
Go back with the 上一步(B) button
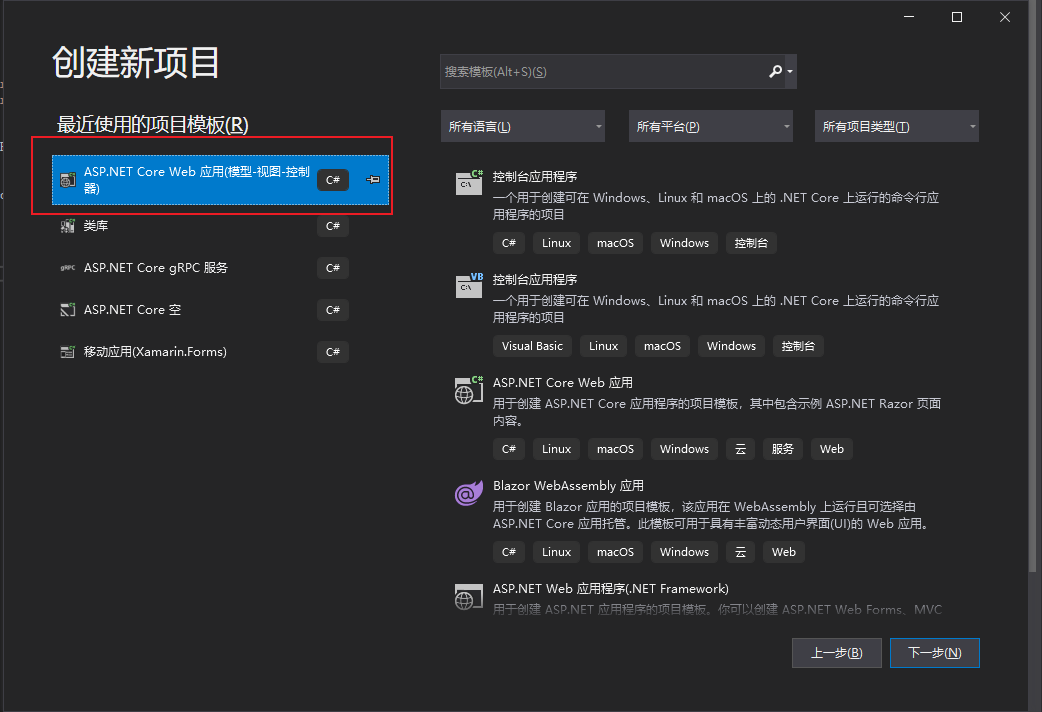pyautogui.click(x=836, y=653)
